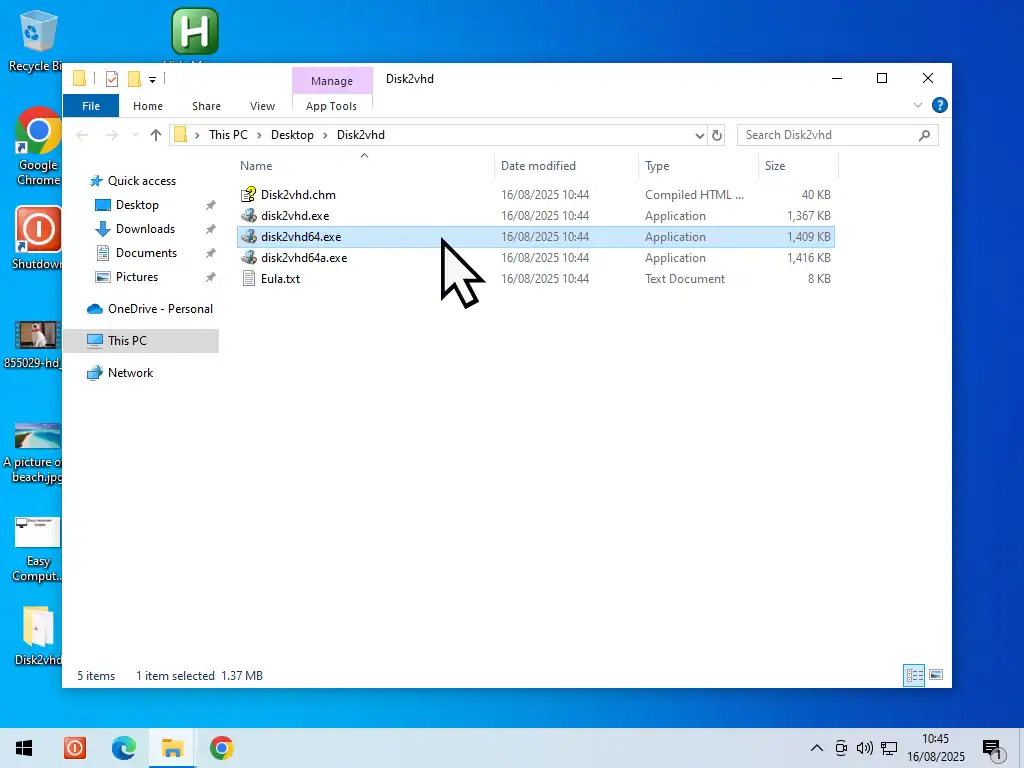
Task: Click the Disk2vhd.chm help file icon
Action: (249, 195)
